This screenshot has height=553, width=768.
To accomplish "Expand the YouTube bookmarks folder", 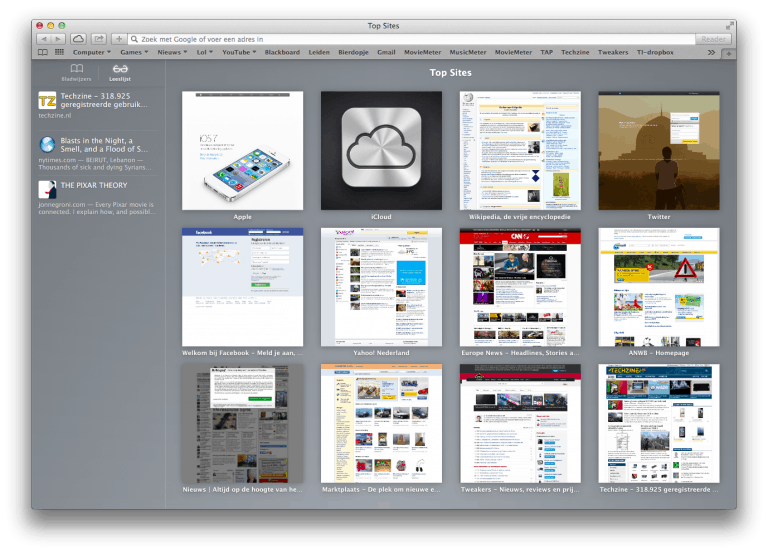I will [x=239, y=52].
